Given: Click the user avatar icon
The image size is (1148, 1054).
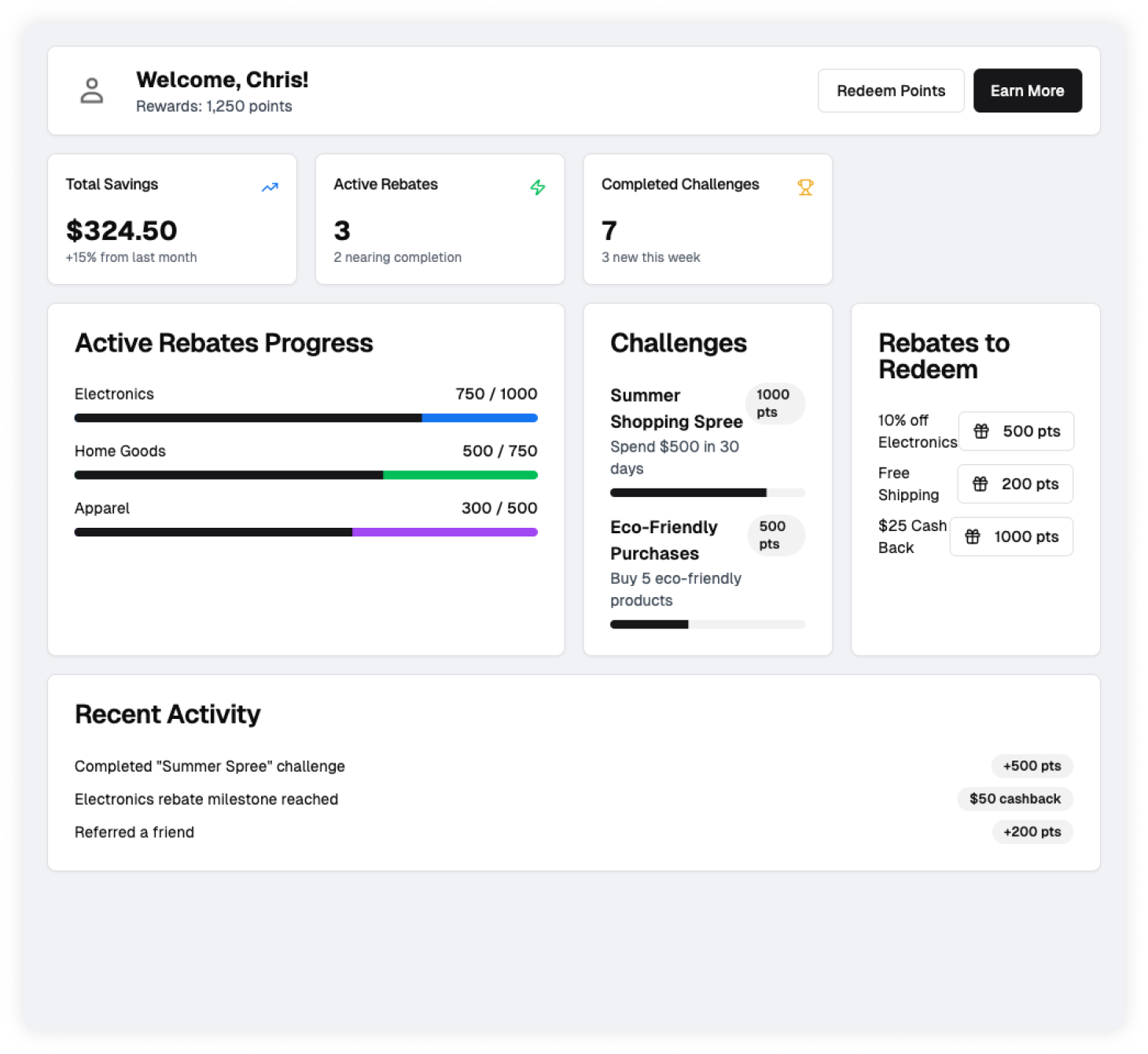Looking at the screenshot, I should [92, 90].
